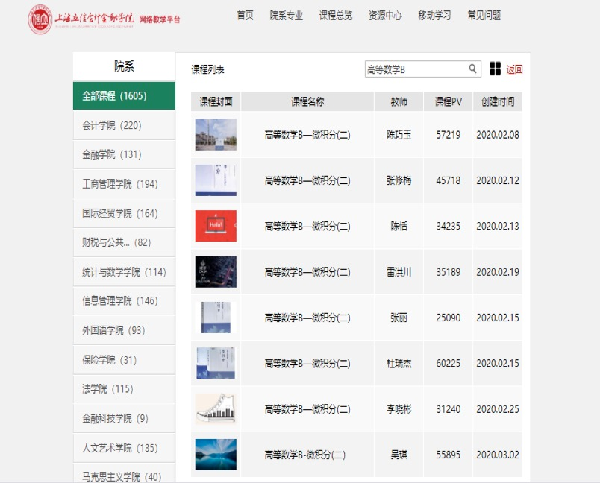Click the 返回 link
The height and width of the screenshot is (483, 600).
pos(514,69)
